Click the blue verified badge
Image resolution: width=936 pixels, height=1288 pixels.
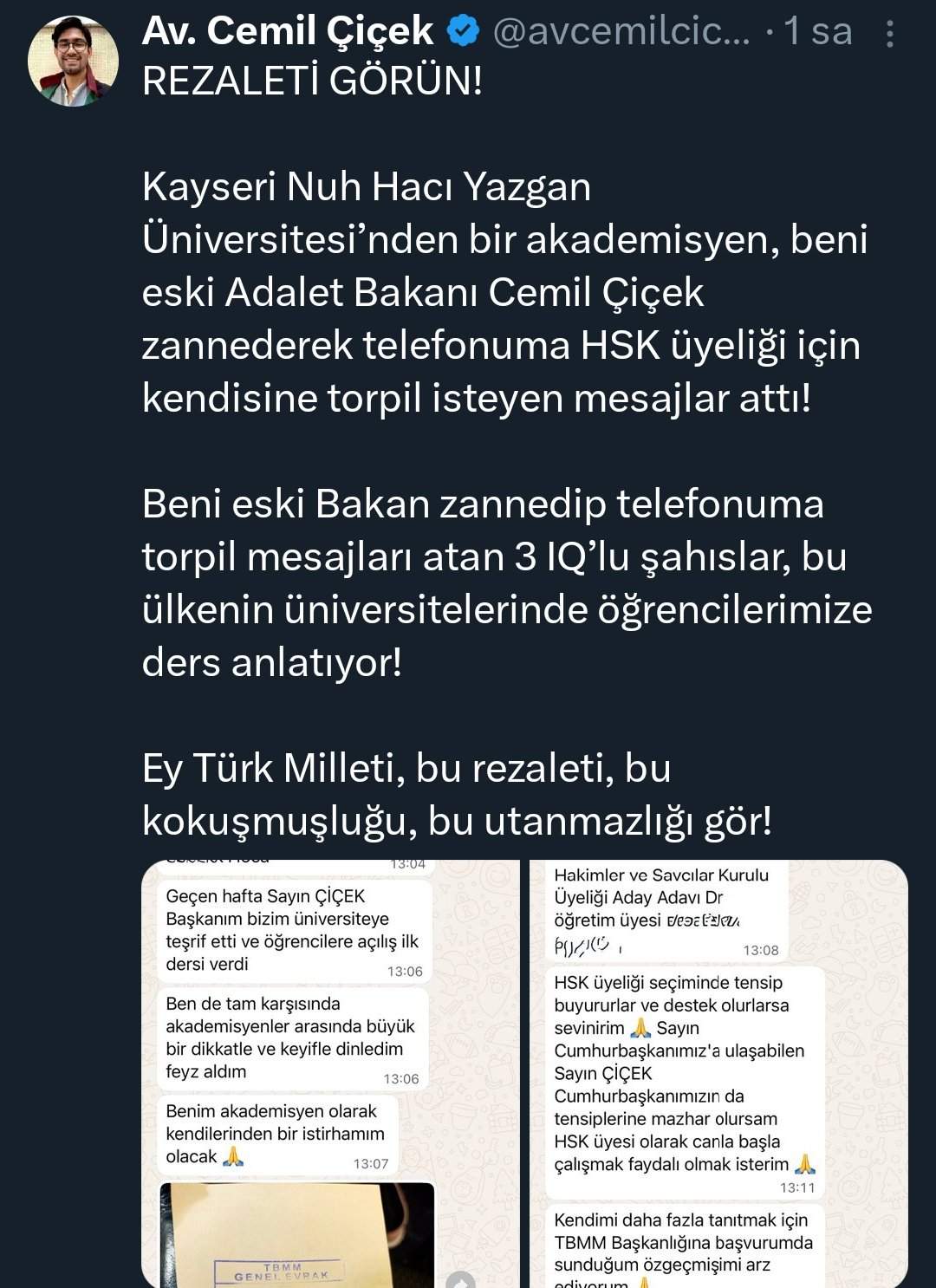click(463, 31)
